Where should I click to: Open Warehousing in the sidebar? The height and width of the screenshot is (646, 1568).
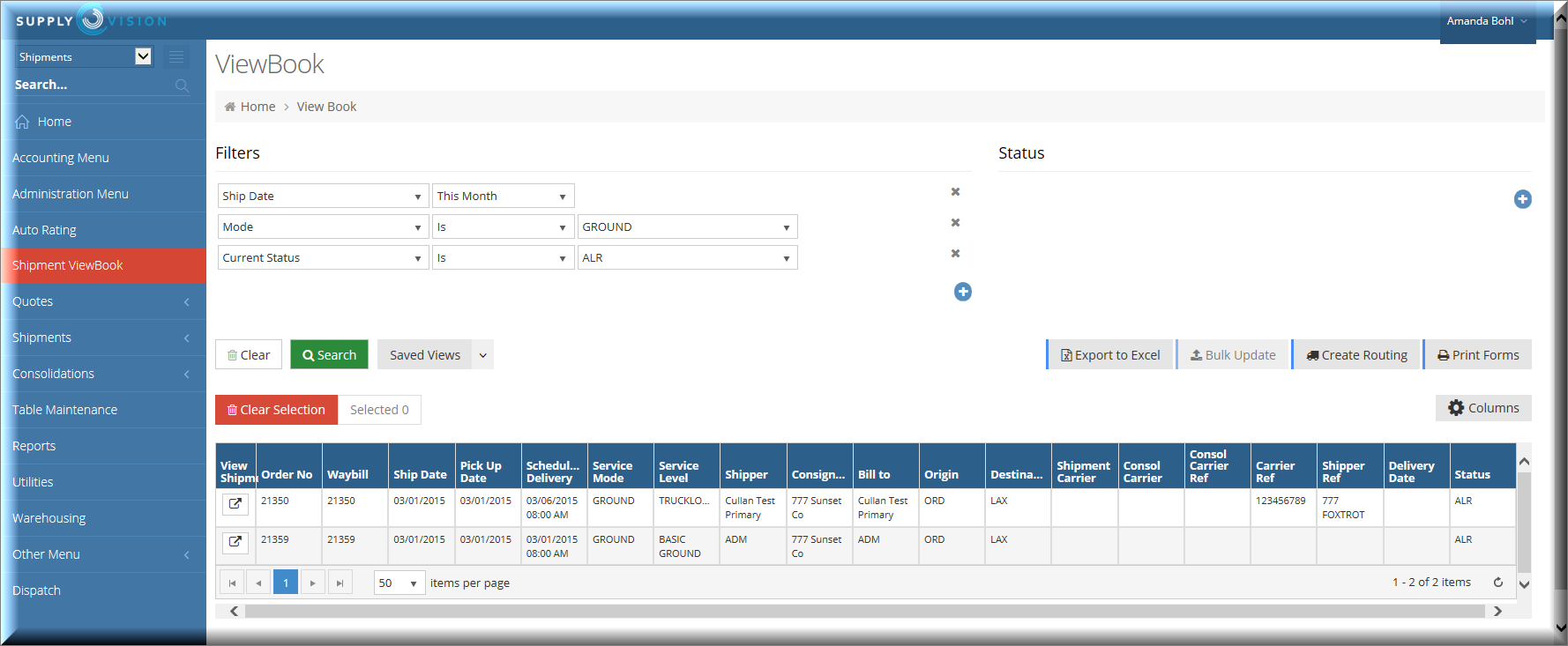coord(103,518)
